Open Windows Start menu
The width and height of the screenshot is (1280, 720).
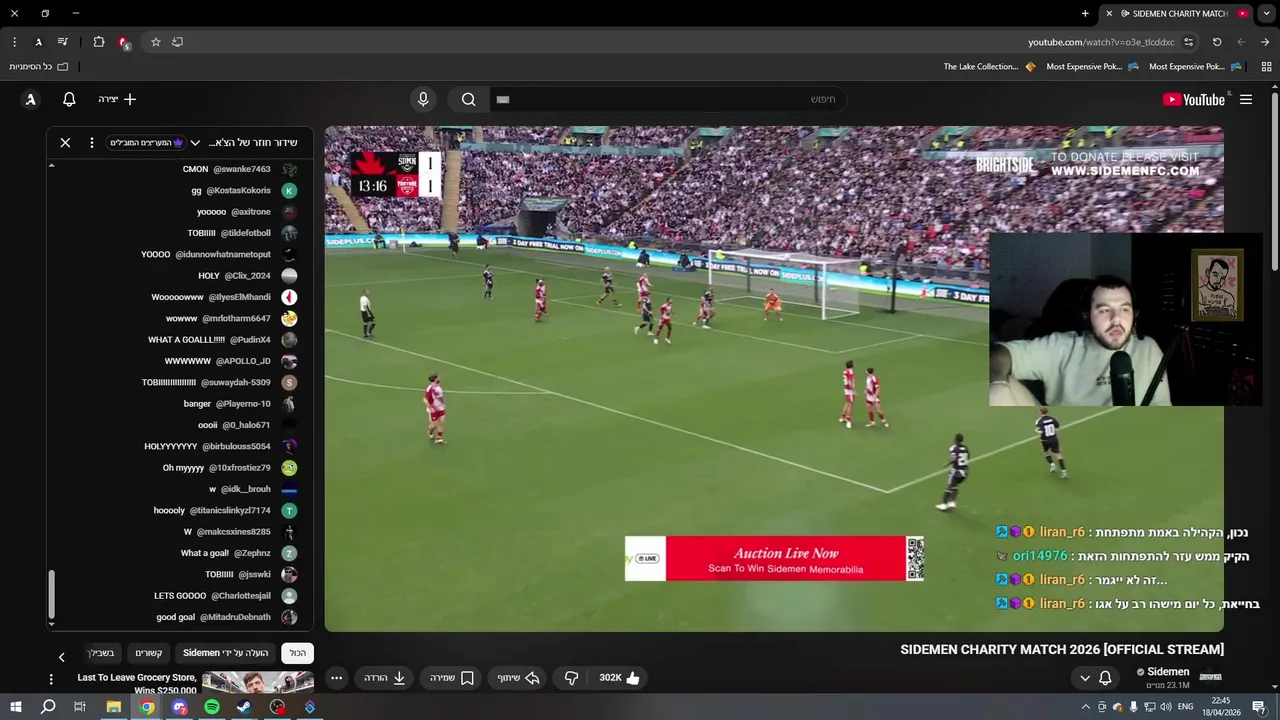point(15,707)
